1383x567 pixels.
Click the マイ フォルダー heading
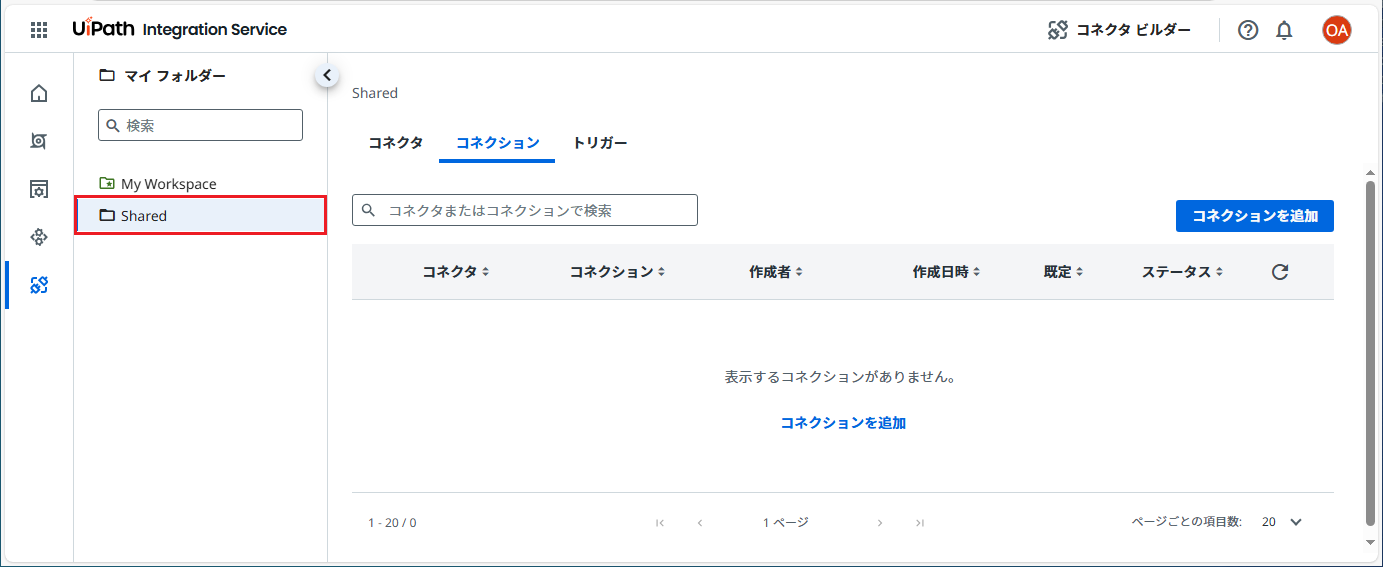tap(175, 75)
